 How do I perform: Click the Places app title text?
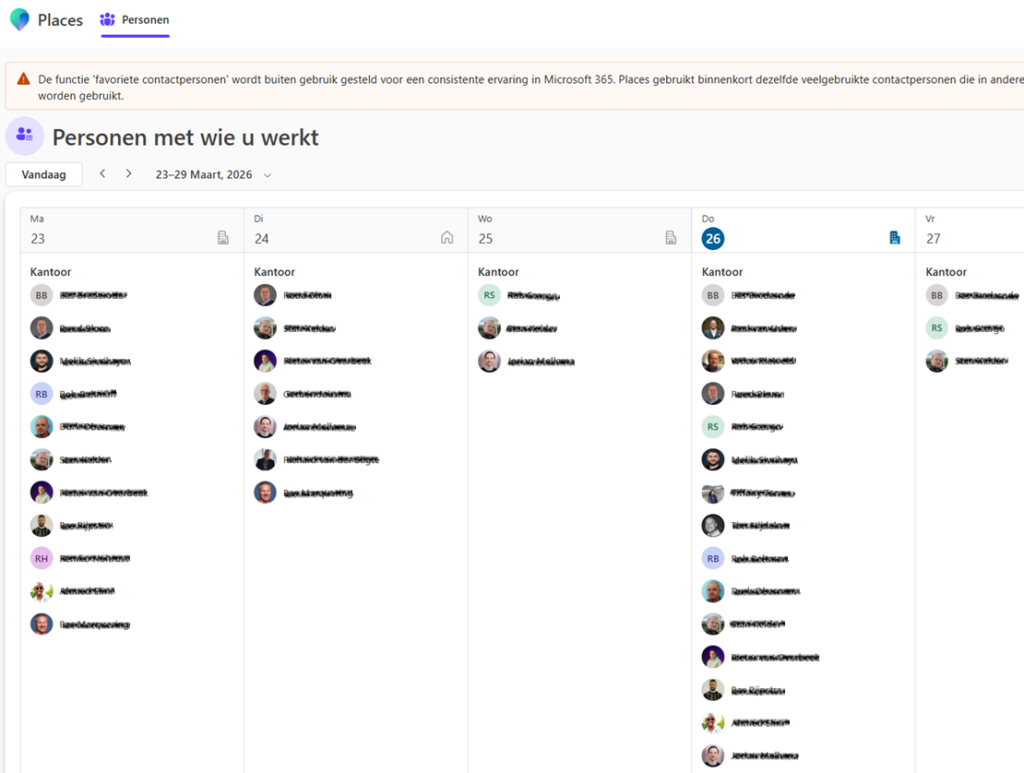[x=60, y=20]
